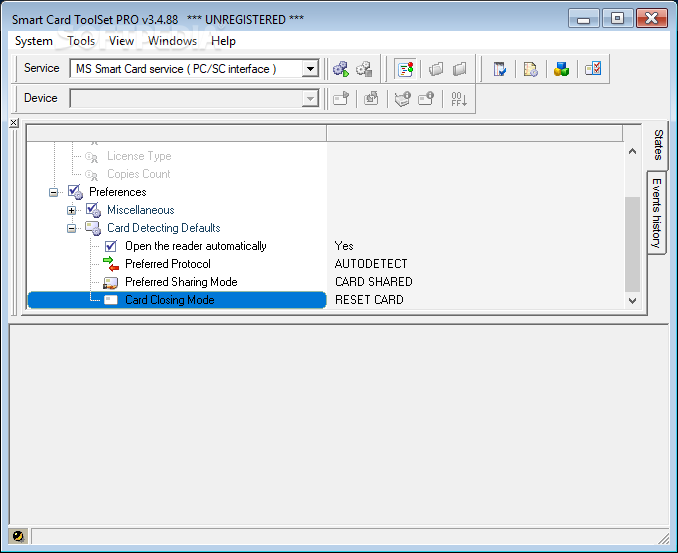Viewport: 678px width, 553px height.
Task: Open the Help menu
Action: (223, 41)
